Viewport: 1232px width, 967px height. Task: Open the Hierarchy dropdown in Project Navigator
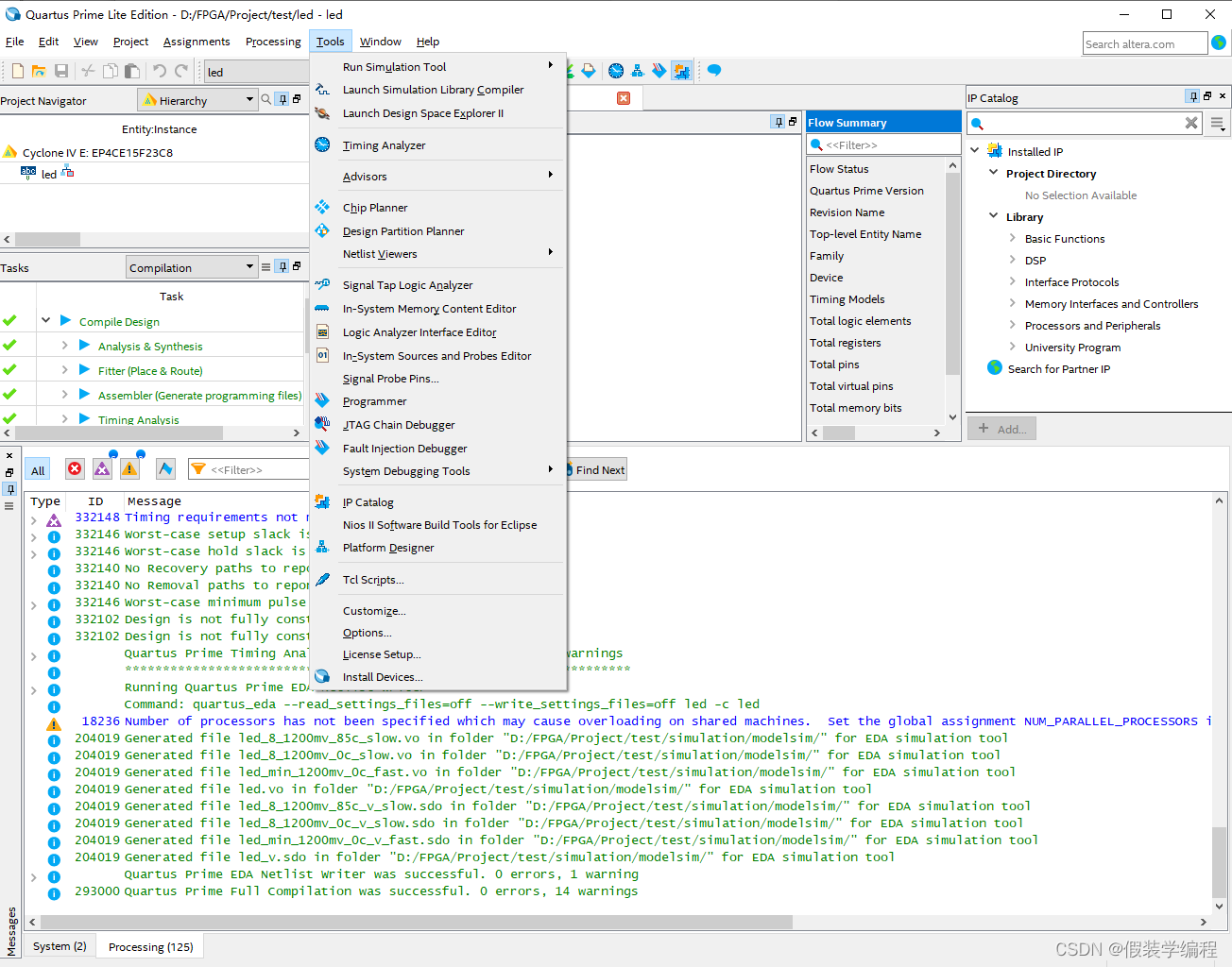coord(197,100)
